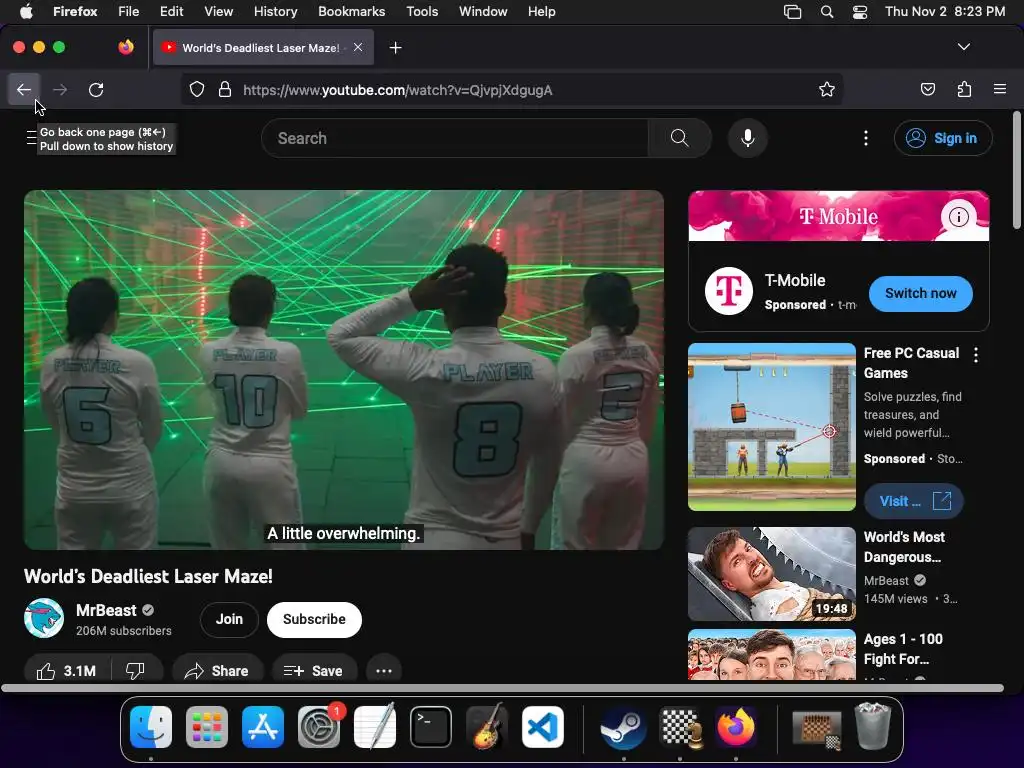Dislike the video with thumbs down
The height and width of the screenshot is (768, 1024).
136,671
